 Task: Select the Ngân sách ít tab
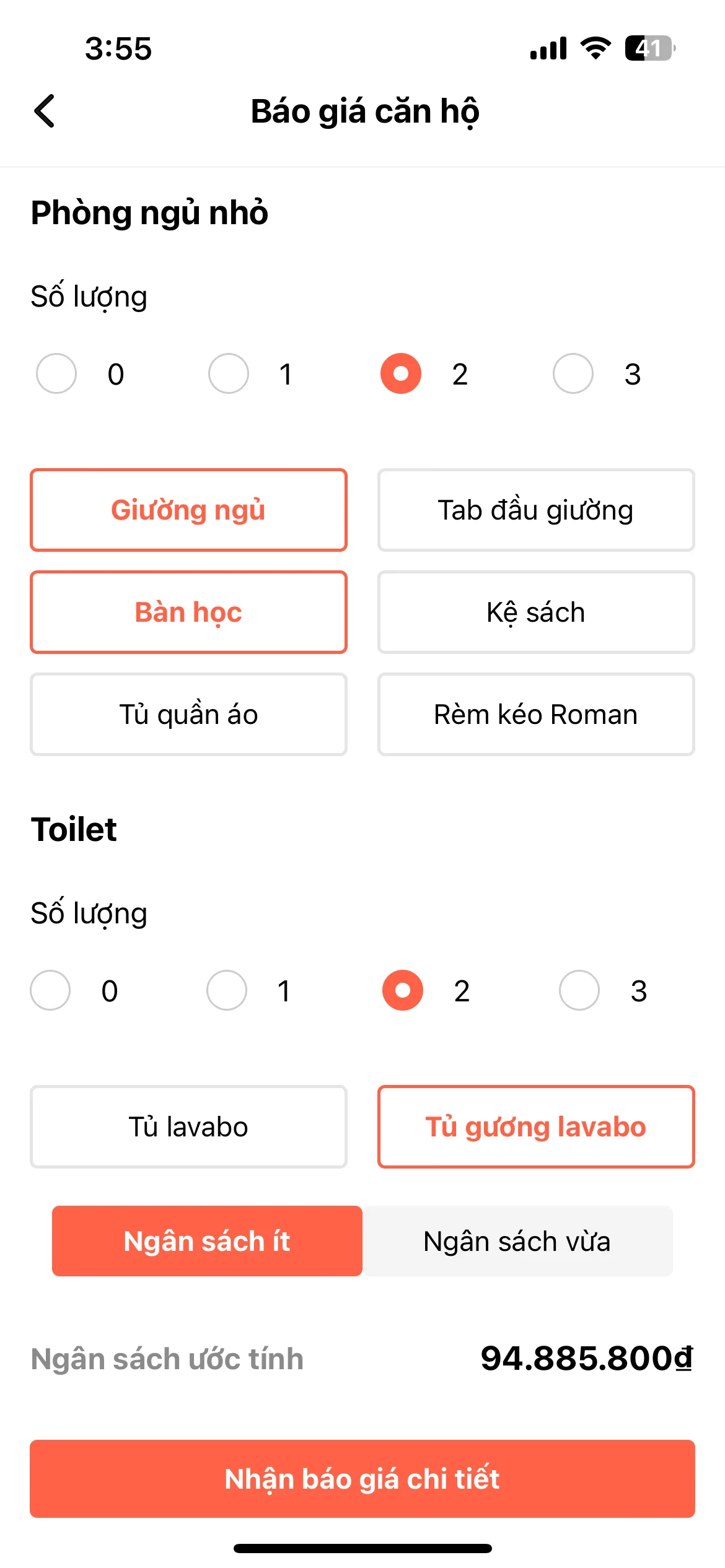pyautogui.click(x=207, y=1241)
